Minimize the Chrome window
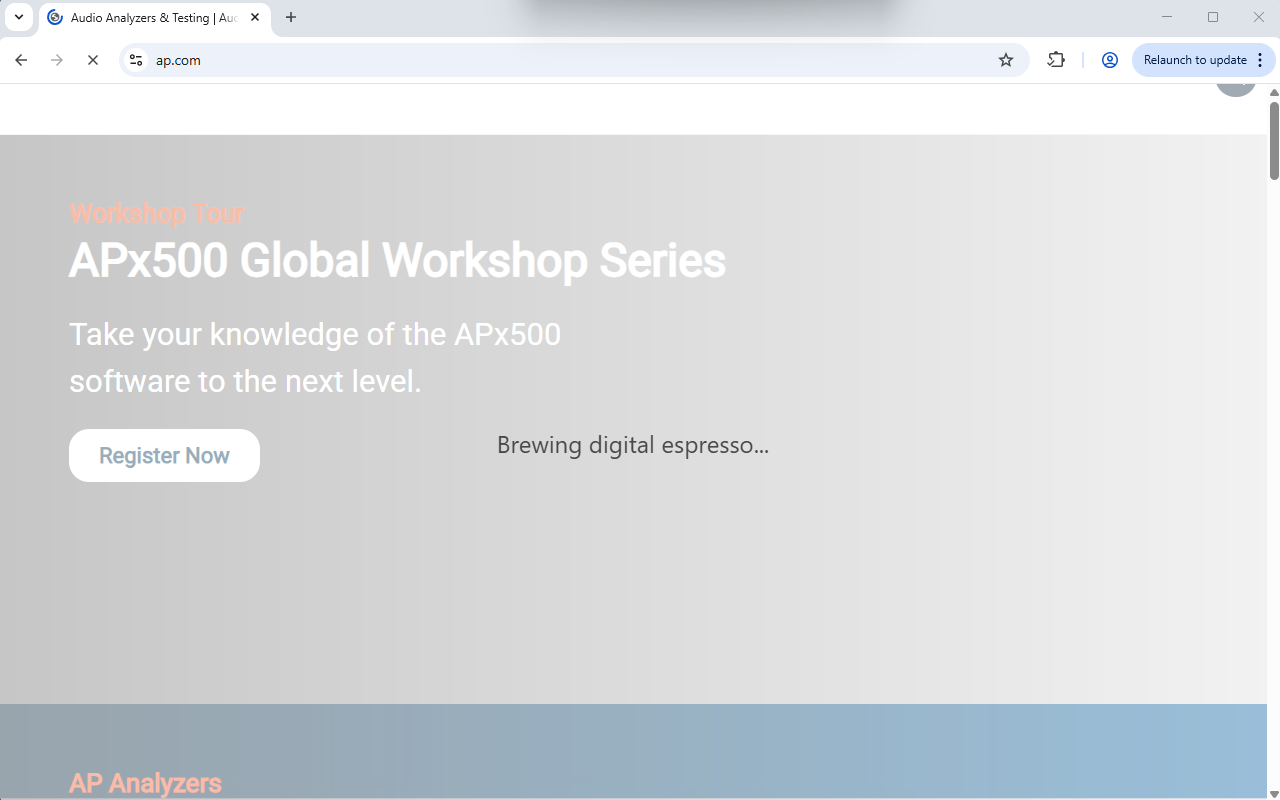Viewport: 1280px width, 800px height. point(1167,17)
